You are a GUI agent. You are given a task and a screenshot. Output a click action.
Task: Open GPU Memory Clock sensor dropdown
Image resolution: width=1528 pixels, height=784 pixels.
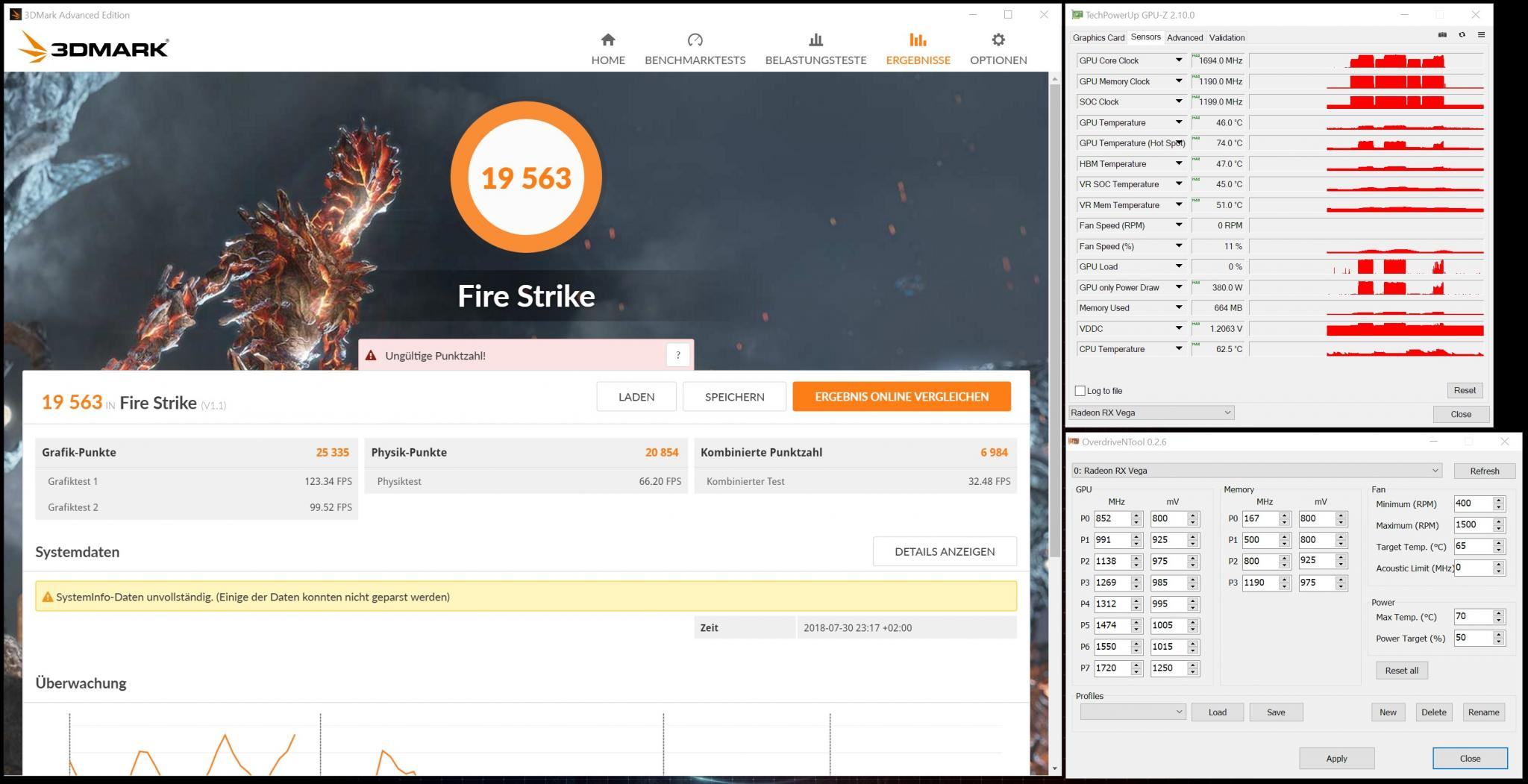click(1179, 81)
